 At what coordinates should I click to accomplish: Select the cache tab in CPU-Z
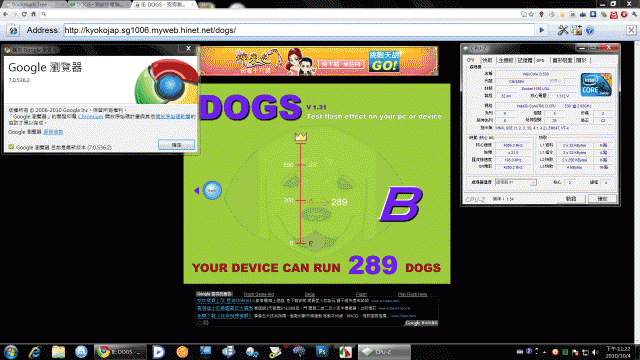pos(487,60)
